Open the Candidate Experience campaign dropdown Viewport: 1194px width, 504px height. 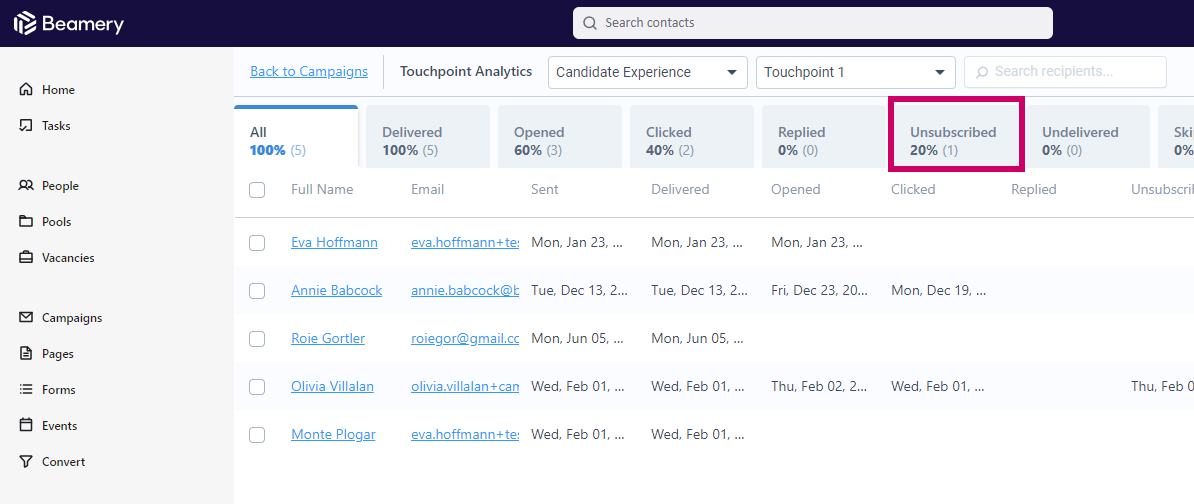648,72
